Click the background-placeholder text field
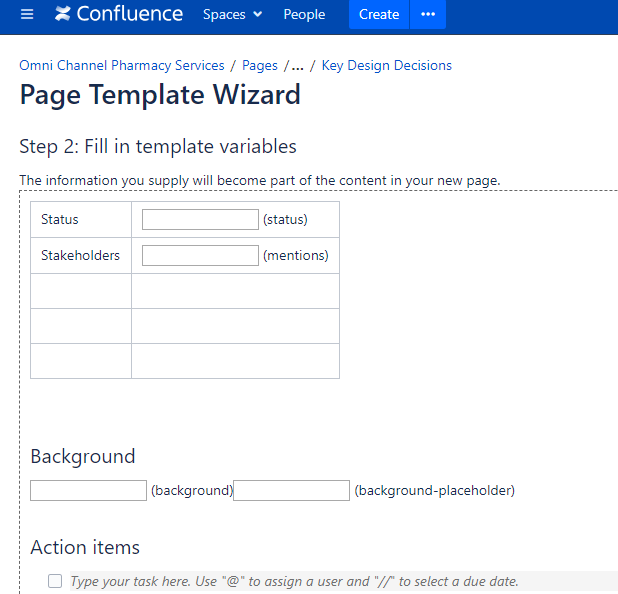Viewport: 618px width, 594px height. click(291, 490)
